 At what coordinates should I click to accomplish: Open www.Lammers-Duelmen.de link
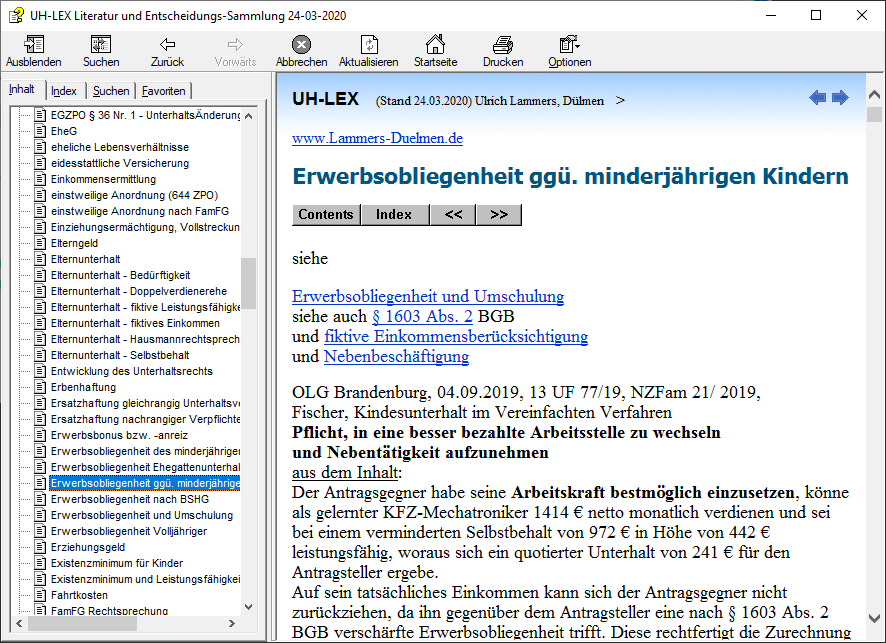click(x=377, y=138)
